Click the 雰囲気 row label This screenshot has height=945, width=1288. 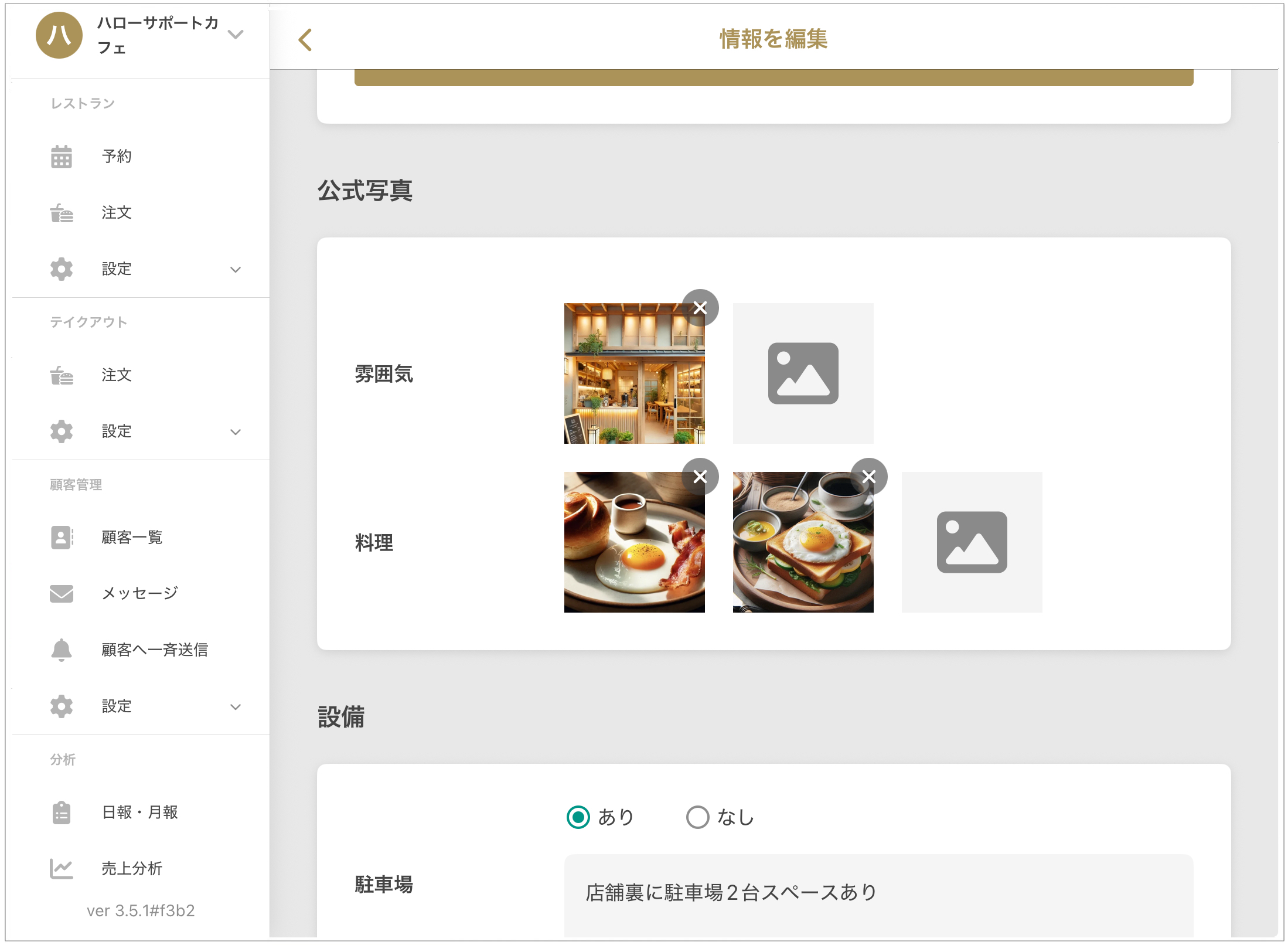[x=384, y=374]
